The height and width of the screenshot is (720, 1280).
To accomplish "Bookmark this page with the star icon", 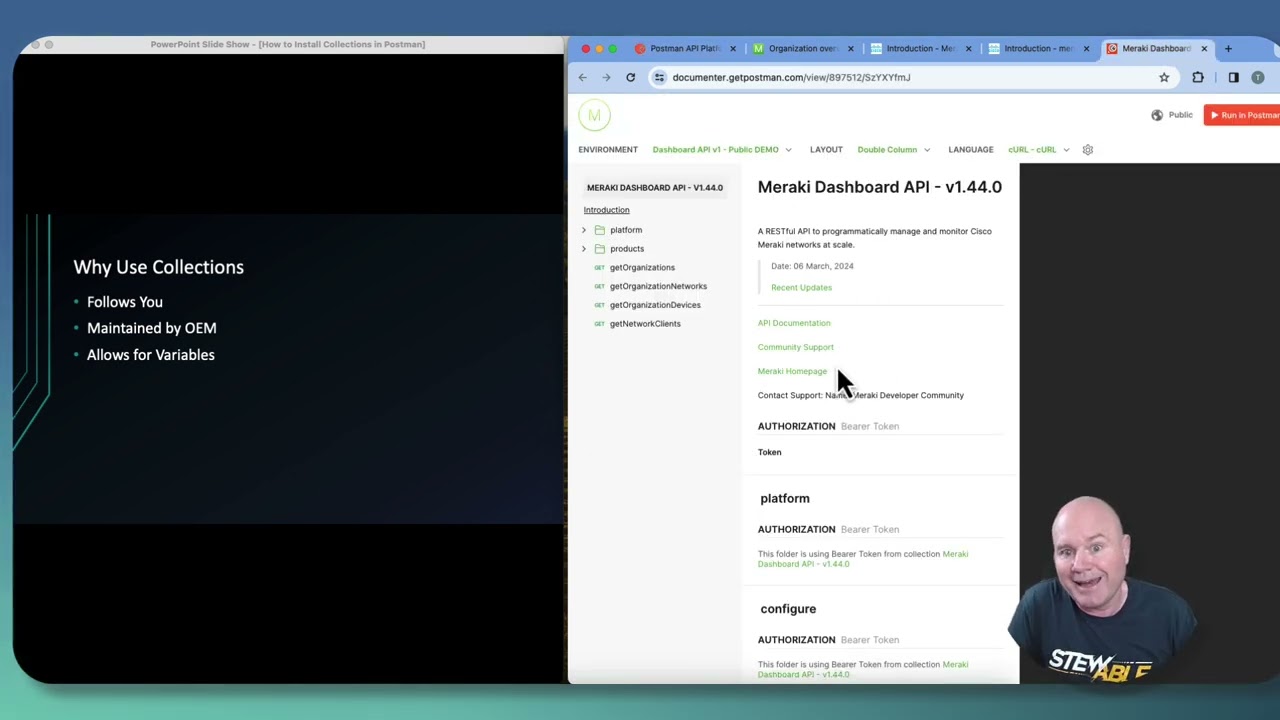I will (1164, 77).
